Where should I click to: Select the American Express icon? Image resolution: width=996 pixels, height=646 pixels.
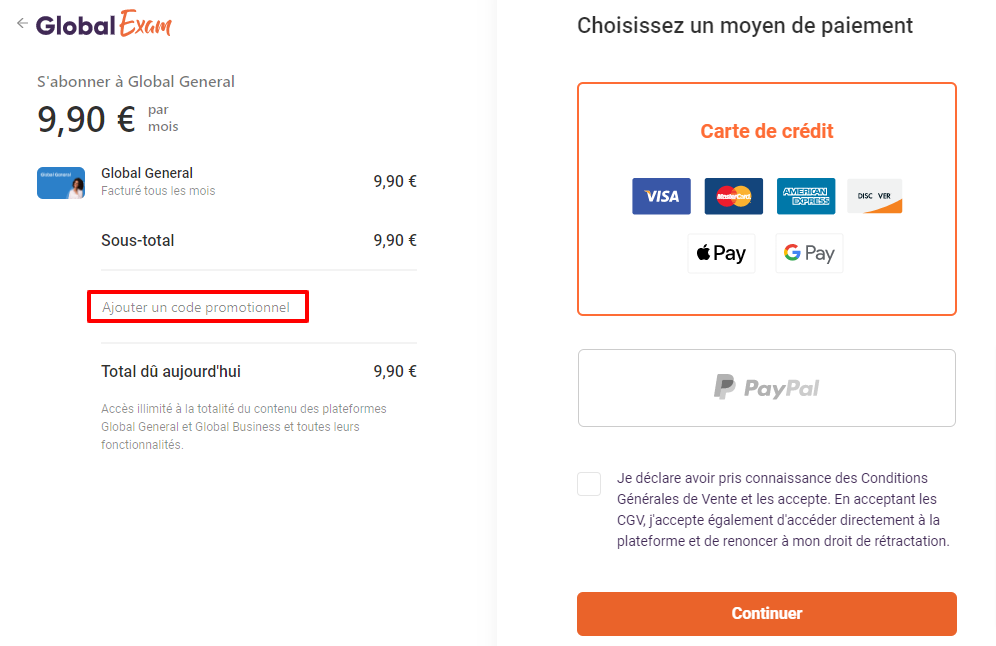(806, 196)
